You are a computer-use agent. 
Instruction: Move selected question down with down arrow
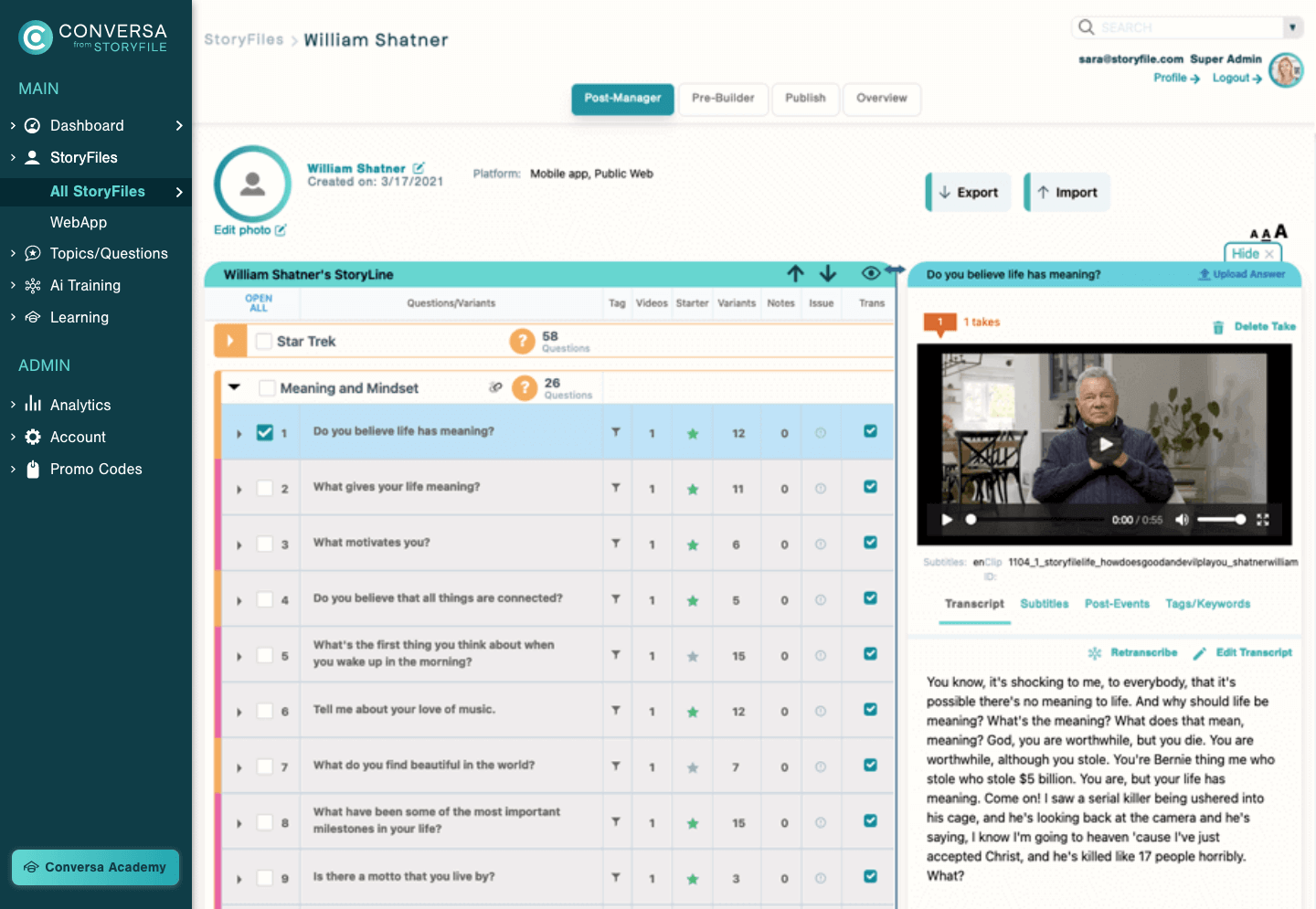[828, 273]
